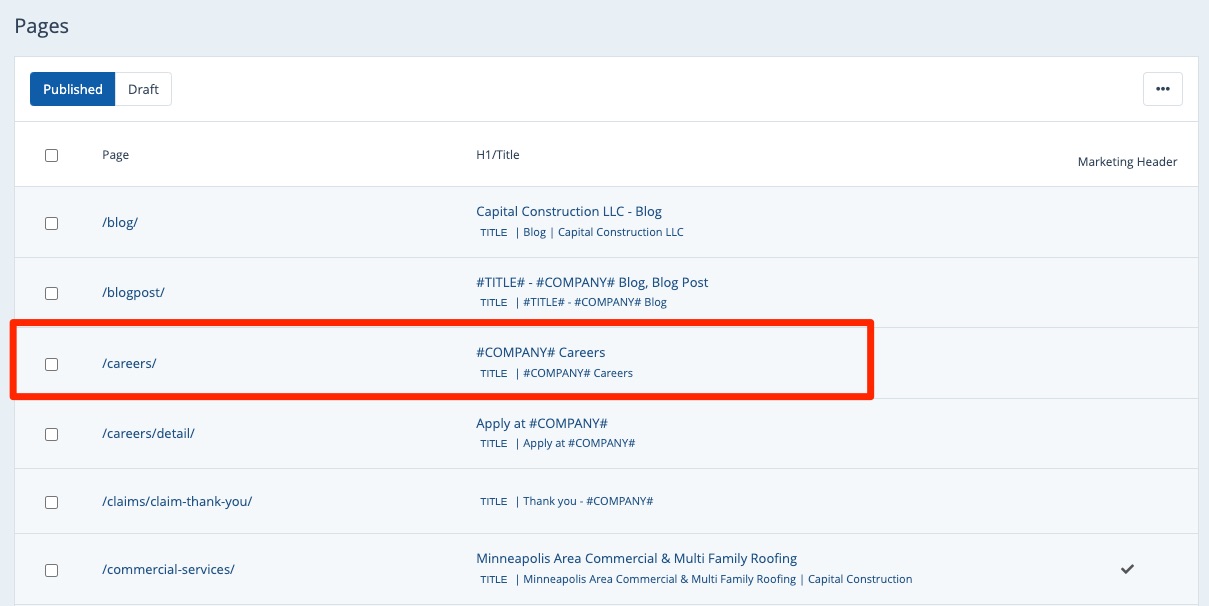Click the Marketing Header checkmark for commercial-services
This screenshot has width=1209, height=606.
[x=1127, y=569]
